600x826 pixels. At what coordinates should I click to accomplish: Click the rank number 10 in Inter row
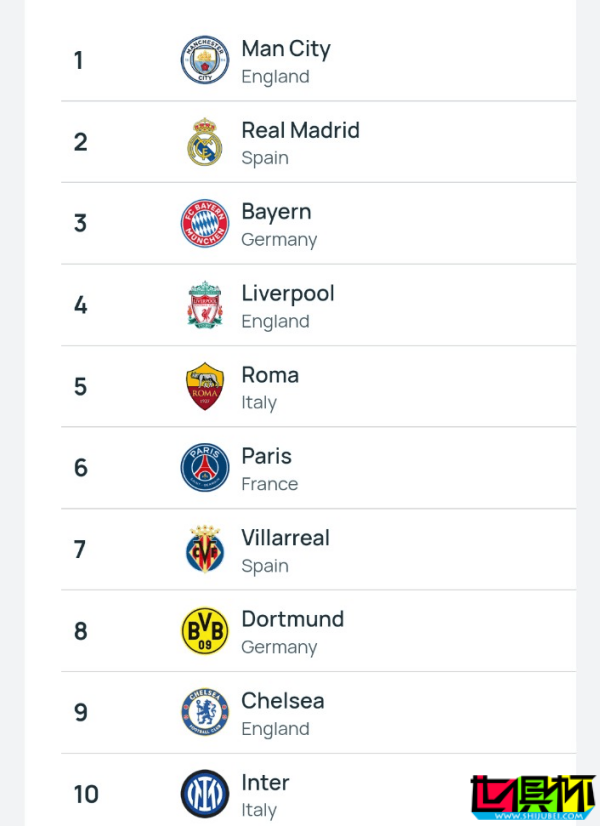point(86,794)
